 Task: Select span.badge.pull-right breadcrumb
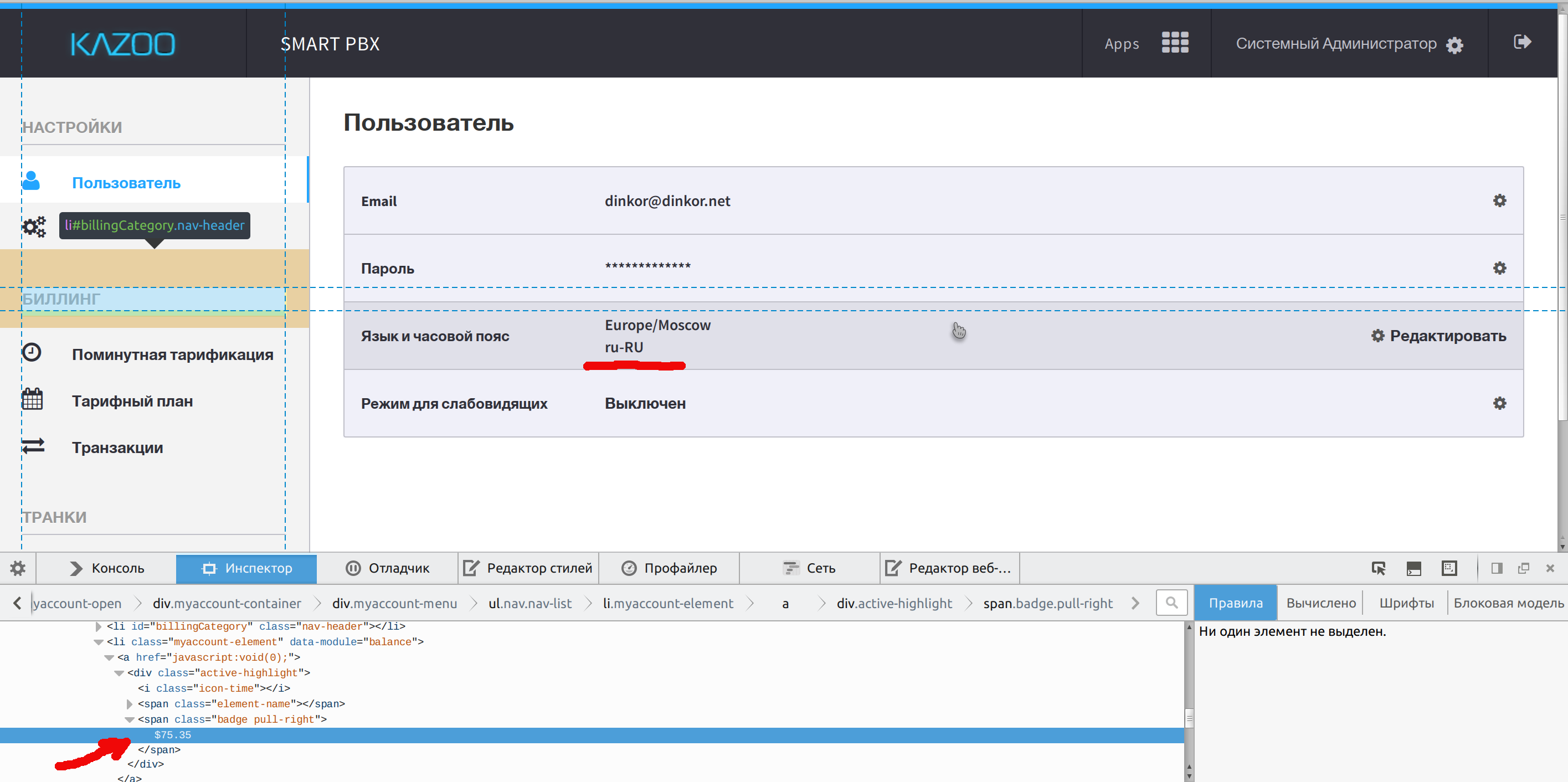point(1047,603)
